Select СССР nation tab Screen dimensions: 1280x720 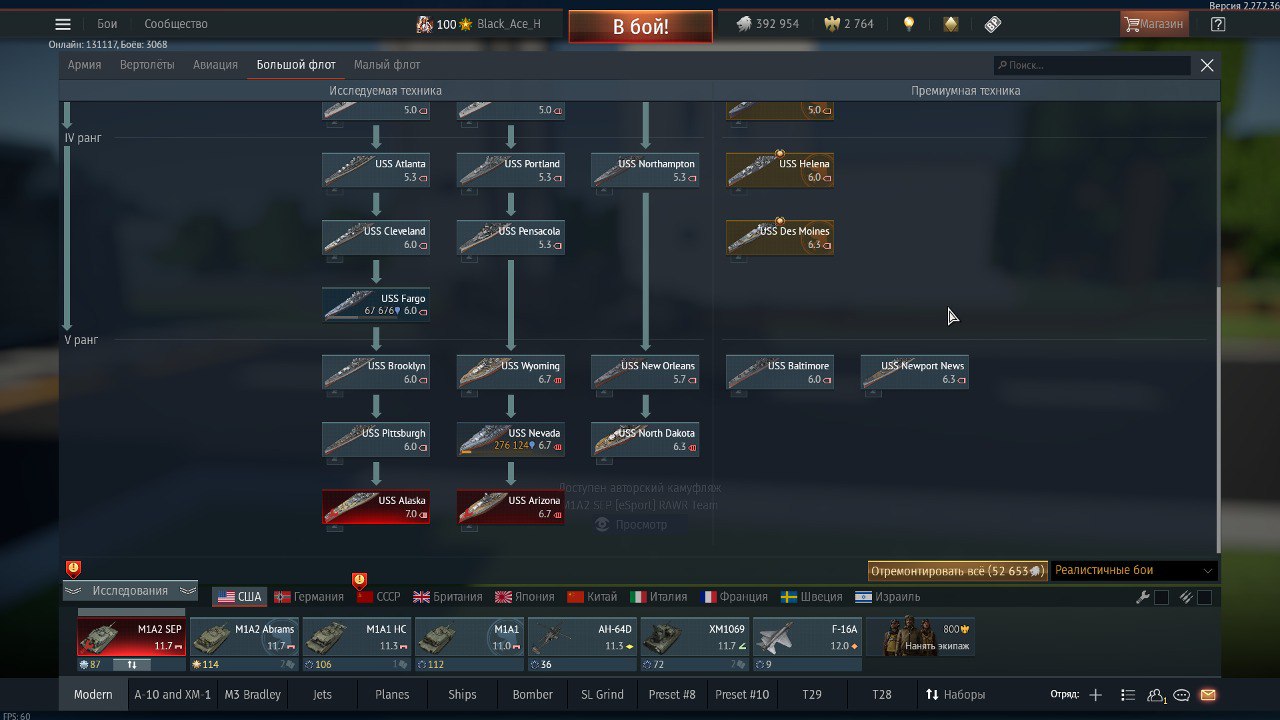378,597
